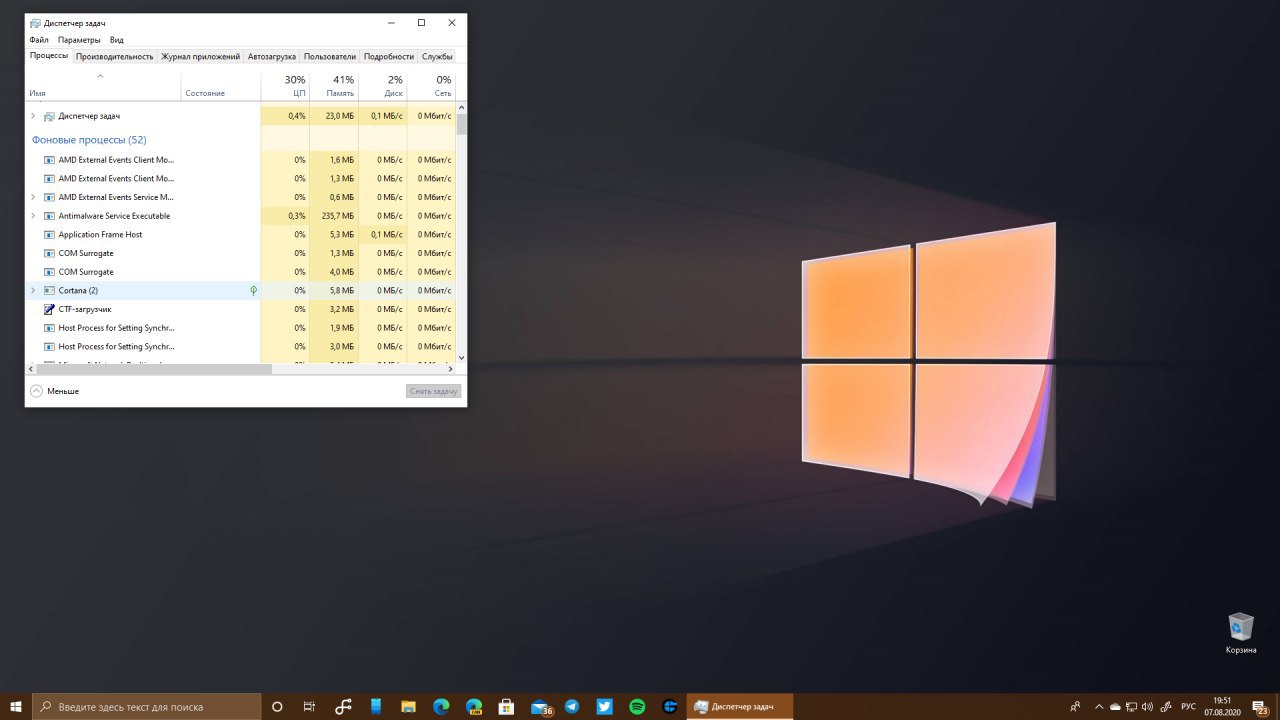
Task: Open Spotify from the taskbar
Action: (x=637, y=706)
